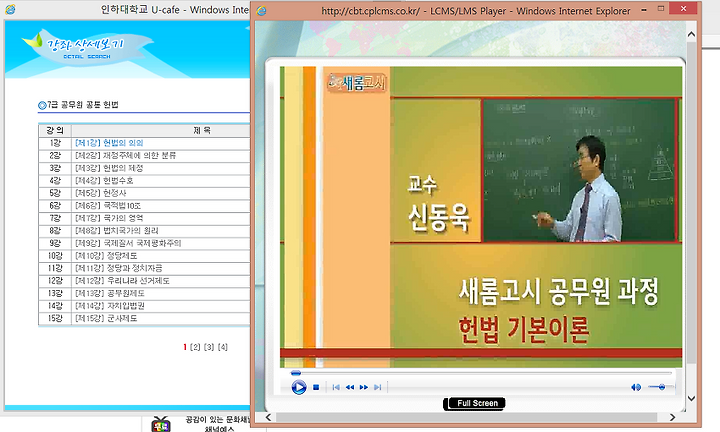Screen dimensions: 720x432
Task: Open lecture [제8강] 법치국가의 원리
Action: 117,230
